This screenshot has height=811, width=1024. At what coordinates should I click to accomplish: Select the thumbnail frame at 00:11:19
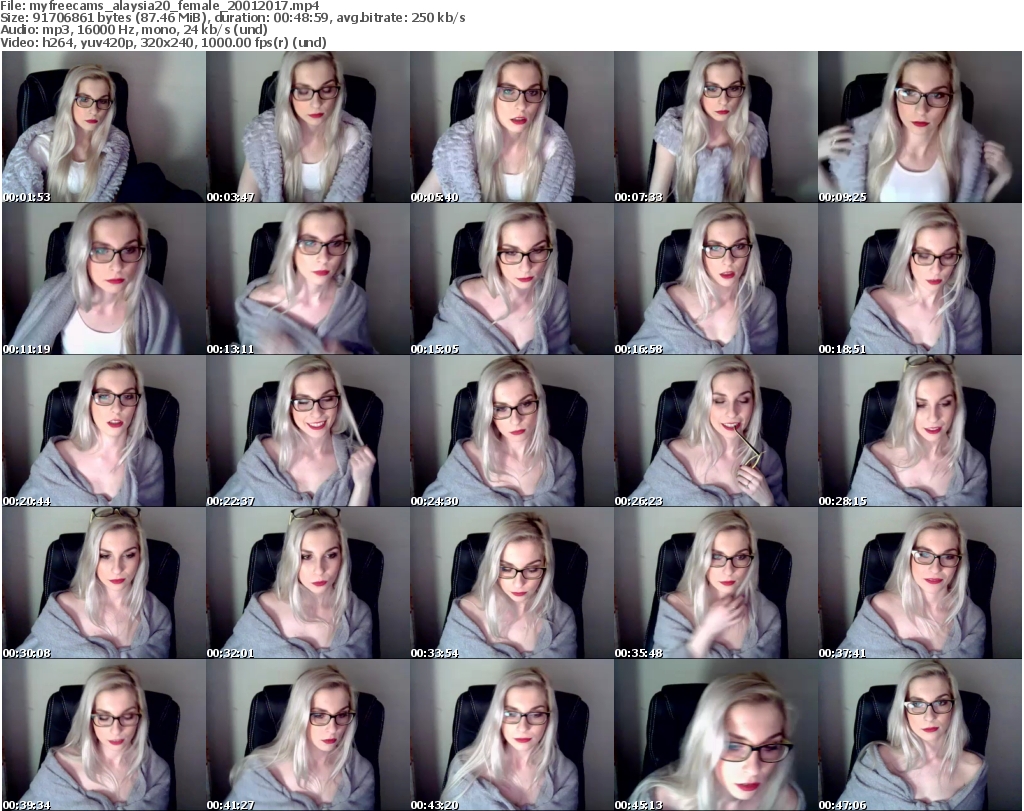pos(104,279)
